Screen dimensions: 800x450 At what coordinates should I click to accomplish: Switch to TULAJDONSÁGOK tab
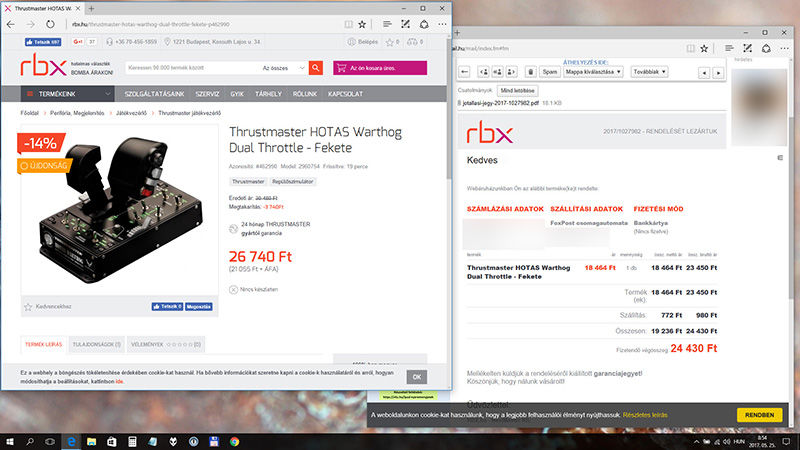point(96,344)
